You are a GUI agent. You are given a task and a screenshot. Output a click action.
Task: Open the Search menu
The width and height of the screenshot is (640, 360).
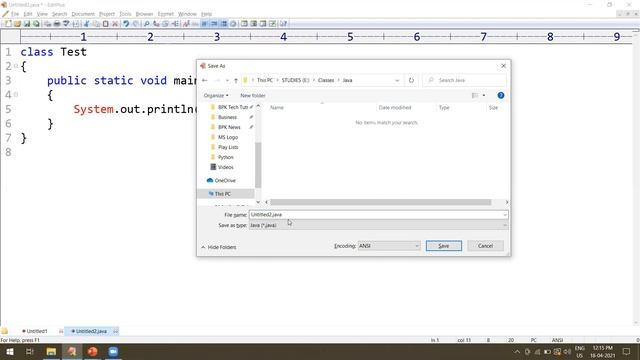[59, 14]
